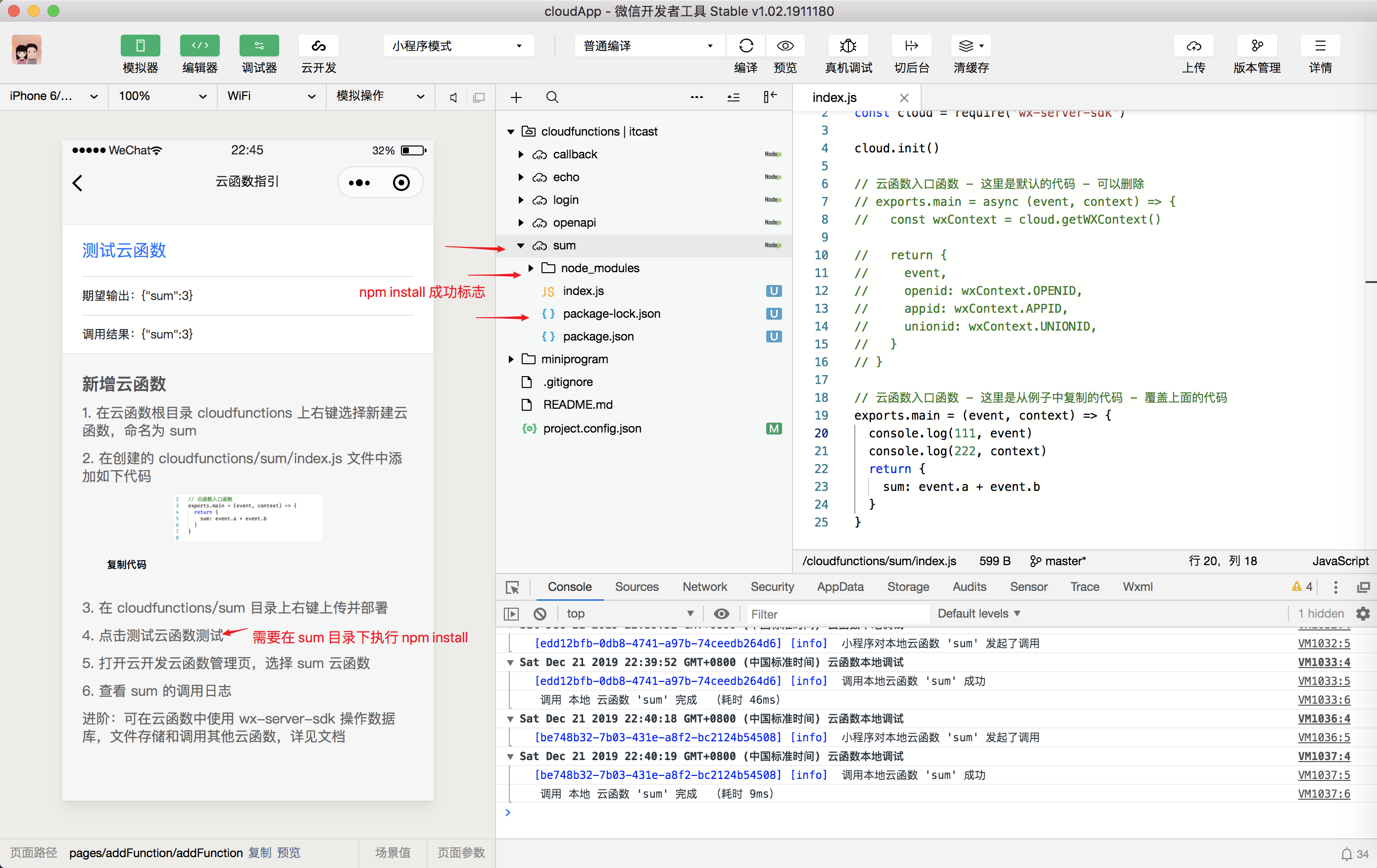Open console settings gear icon
The width and height of the screenshot is (1377, 868).
(1363, 614)
